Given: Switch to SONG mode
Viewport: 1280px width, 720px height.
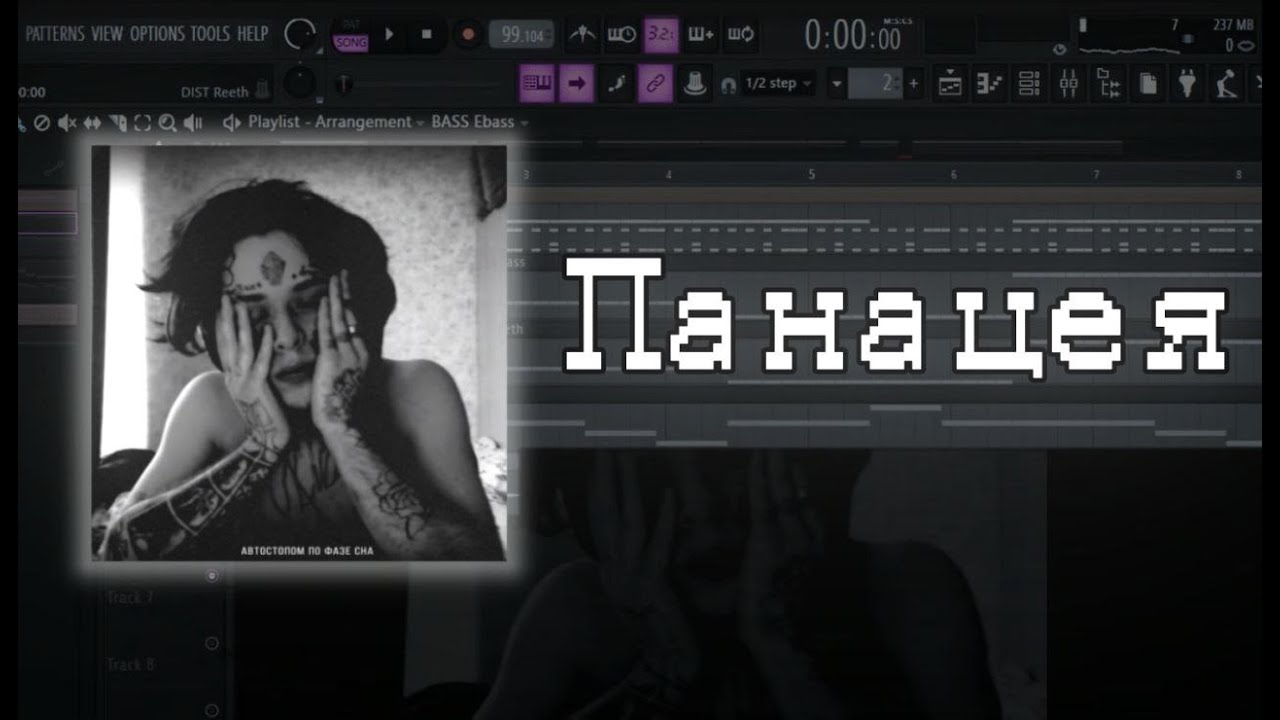Looking at the screenshot, I should pyautogui.click(x=351, y=43).
